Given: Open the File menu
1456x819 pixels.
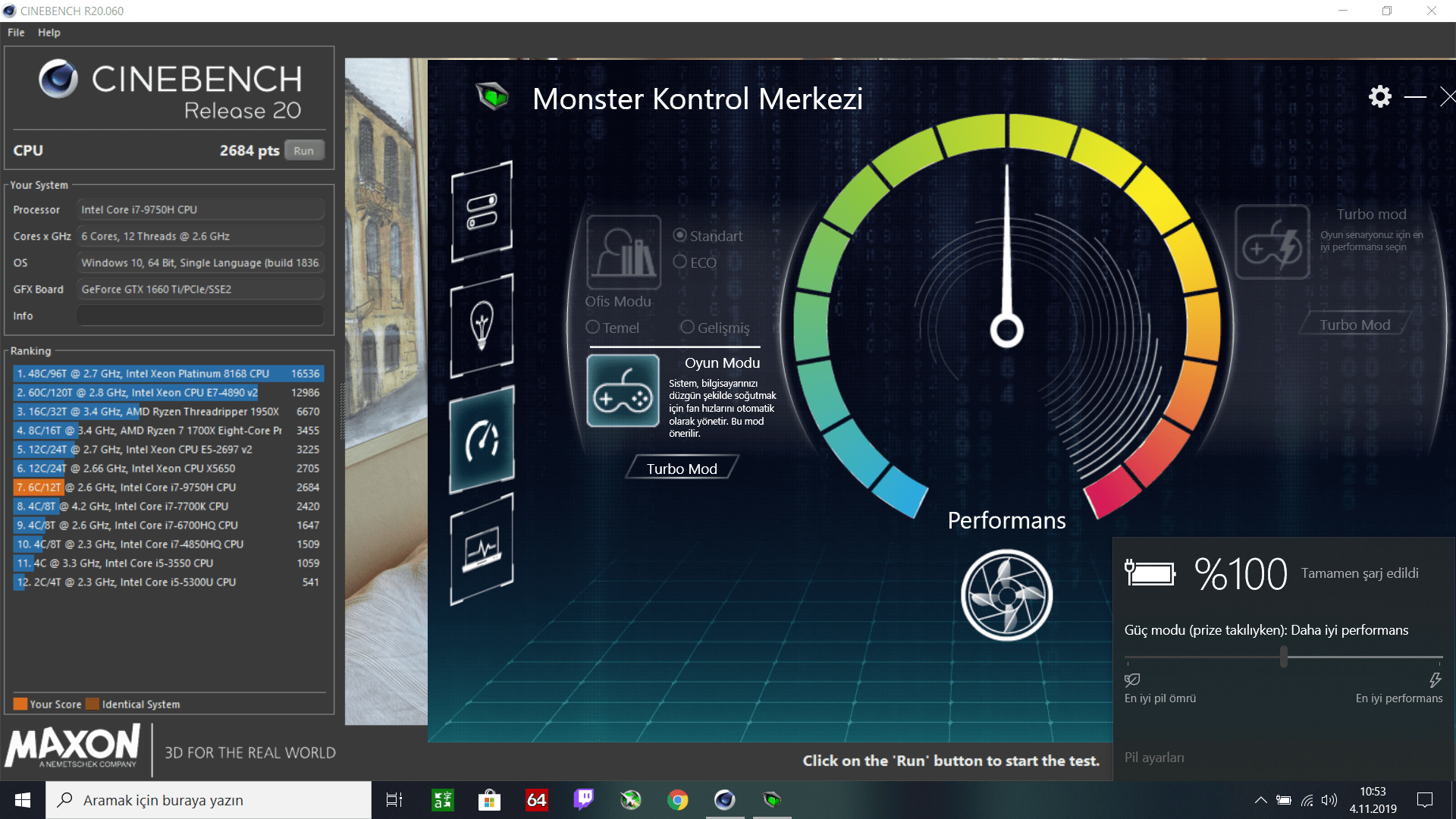Looking at the screenshot, I should point(16,33).
